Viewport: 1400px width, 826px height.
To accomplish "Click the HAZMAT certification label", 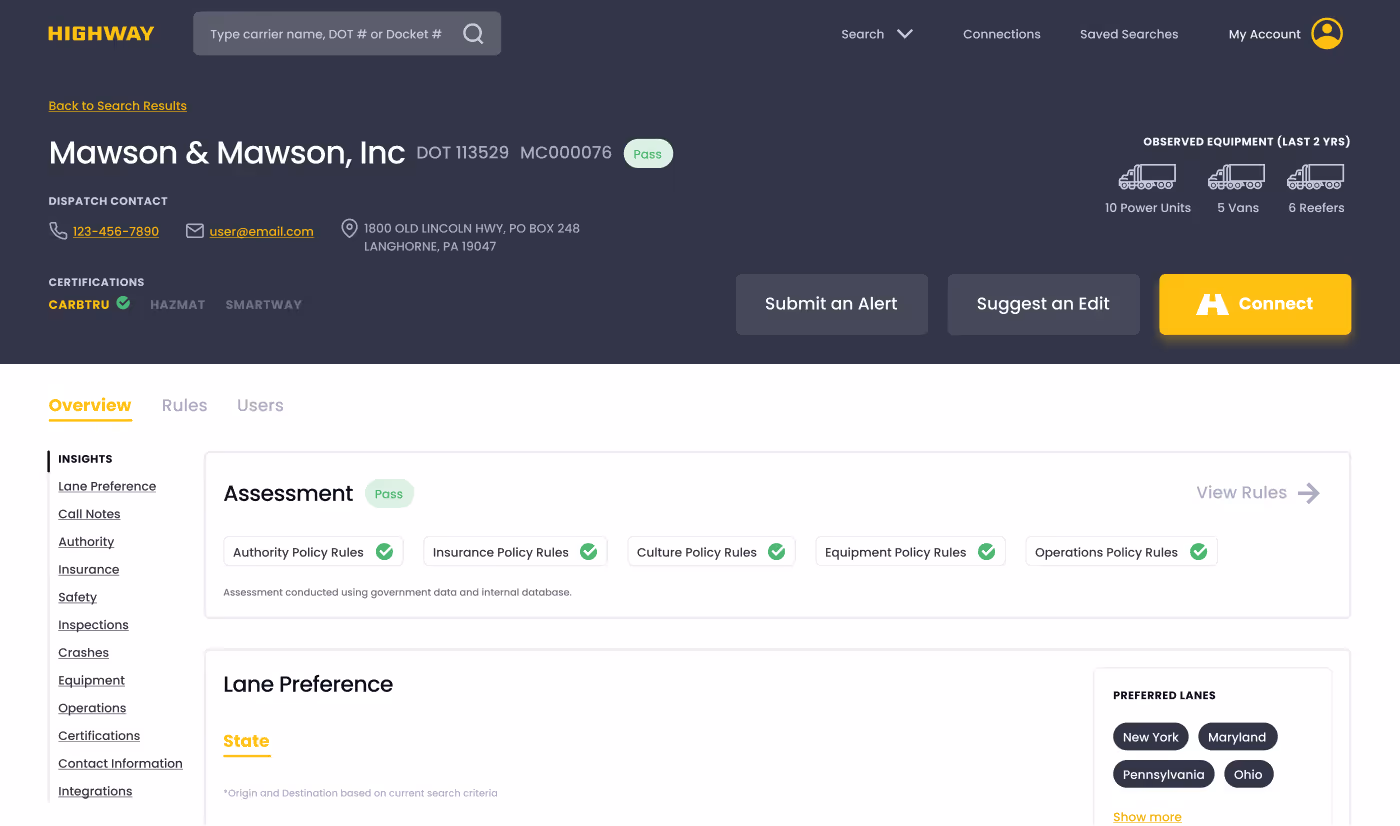I will point(178,305).
